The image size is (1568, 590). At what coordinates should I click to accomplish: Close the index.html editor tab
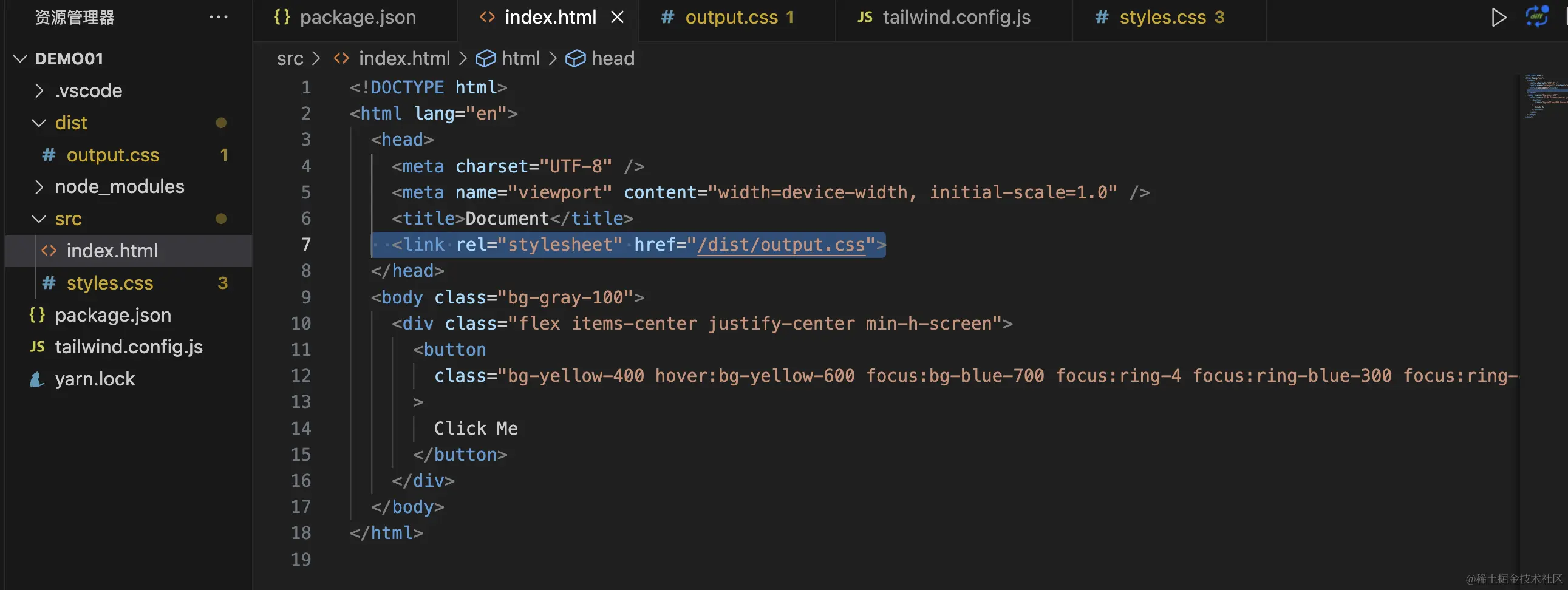point(617,17)
